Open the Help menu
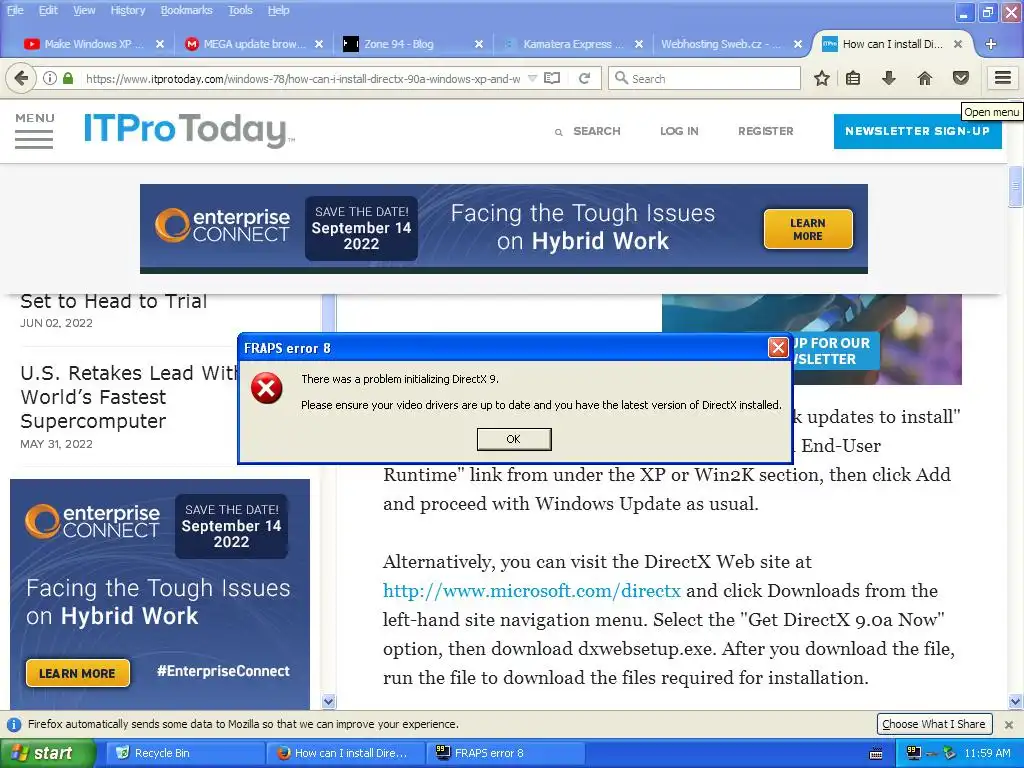1024x768 pixels. [x=278, y=10]
